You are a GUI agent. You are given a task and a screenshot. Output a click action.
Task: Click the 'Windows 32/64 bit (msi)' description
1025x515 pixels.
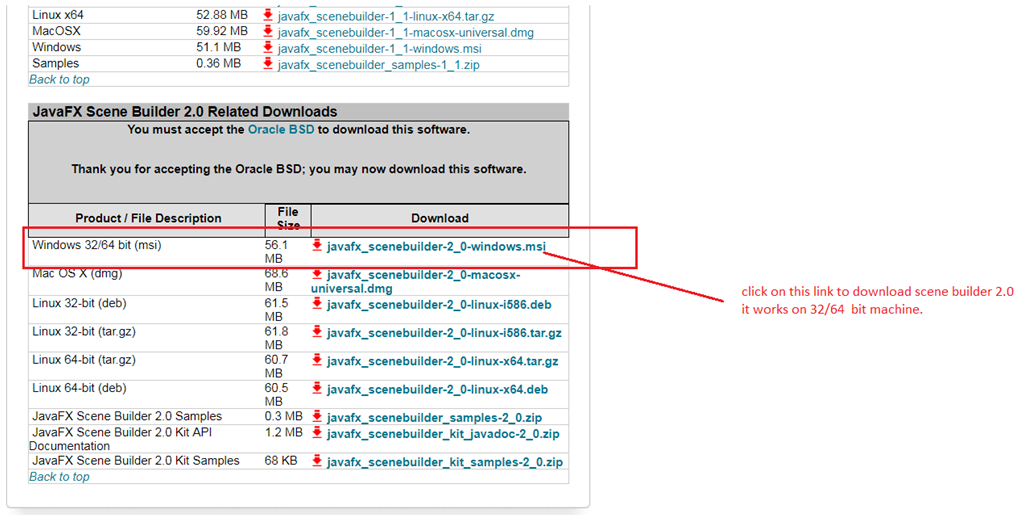[97, 246]
